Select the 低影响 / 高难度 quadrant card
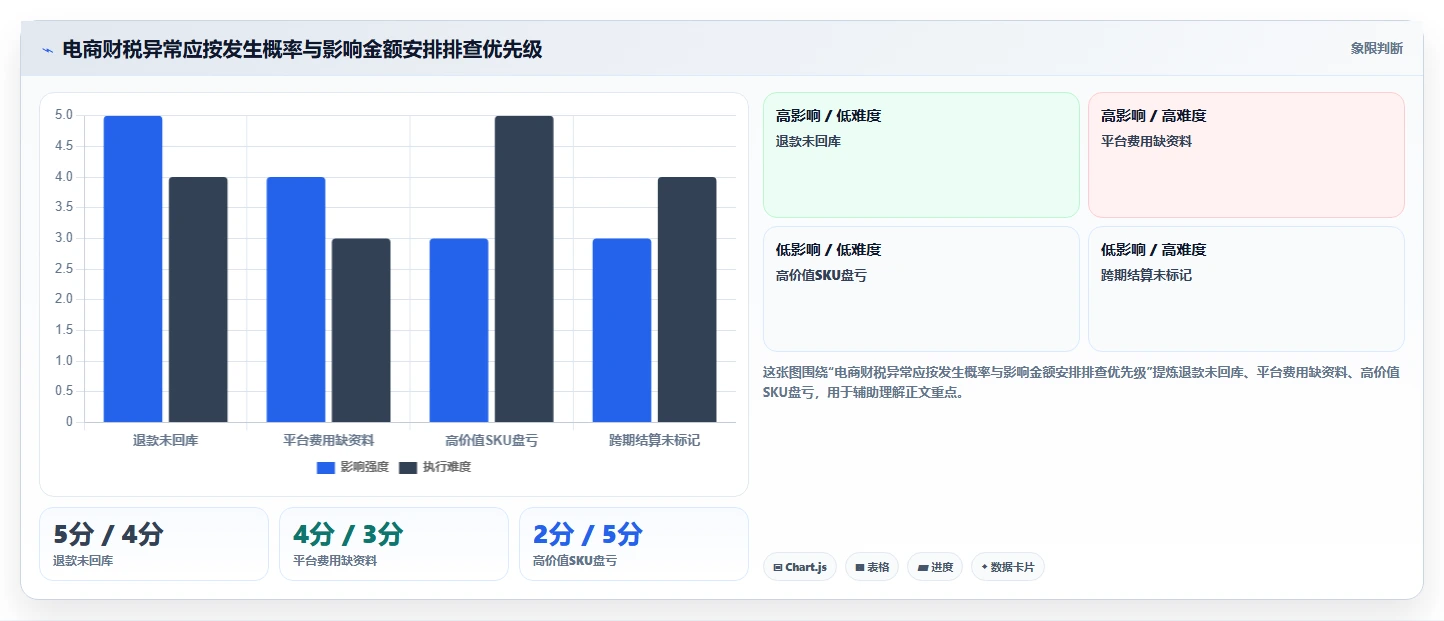 [1246, 289]
